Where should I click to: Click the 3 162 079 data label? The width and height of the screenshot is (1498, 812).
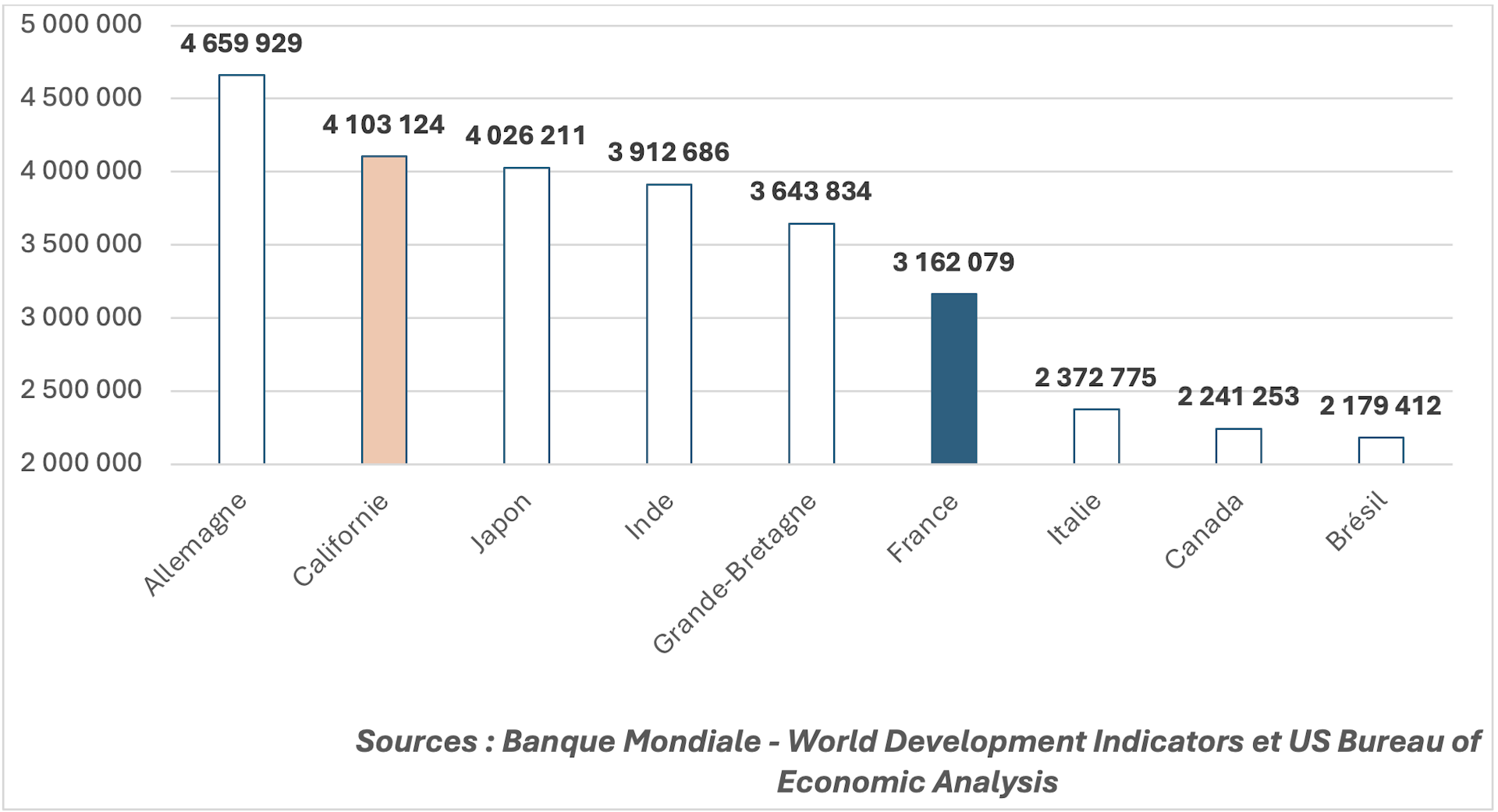pyautogui.click(x=953, y=263)
